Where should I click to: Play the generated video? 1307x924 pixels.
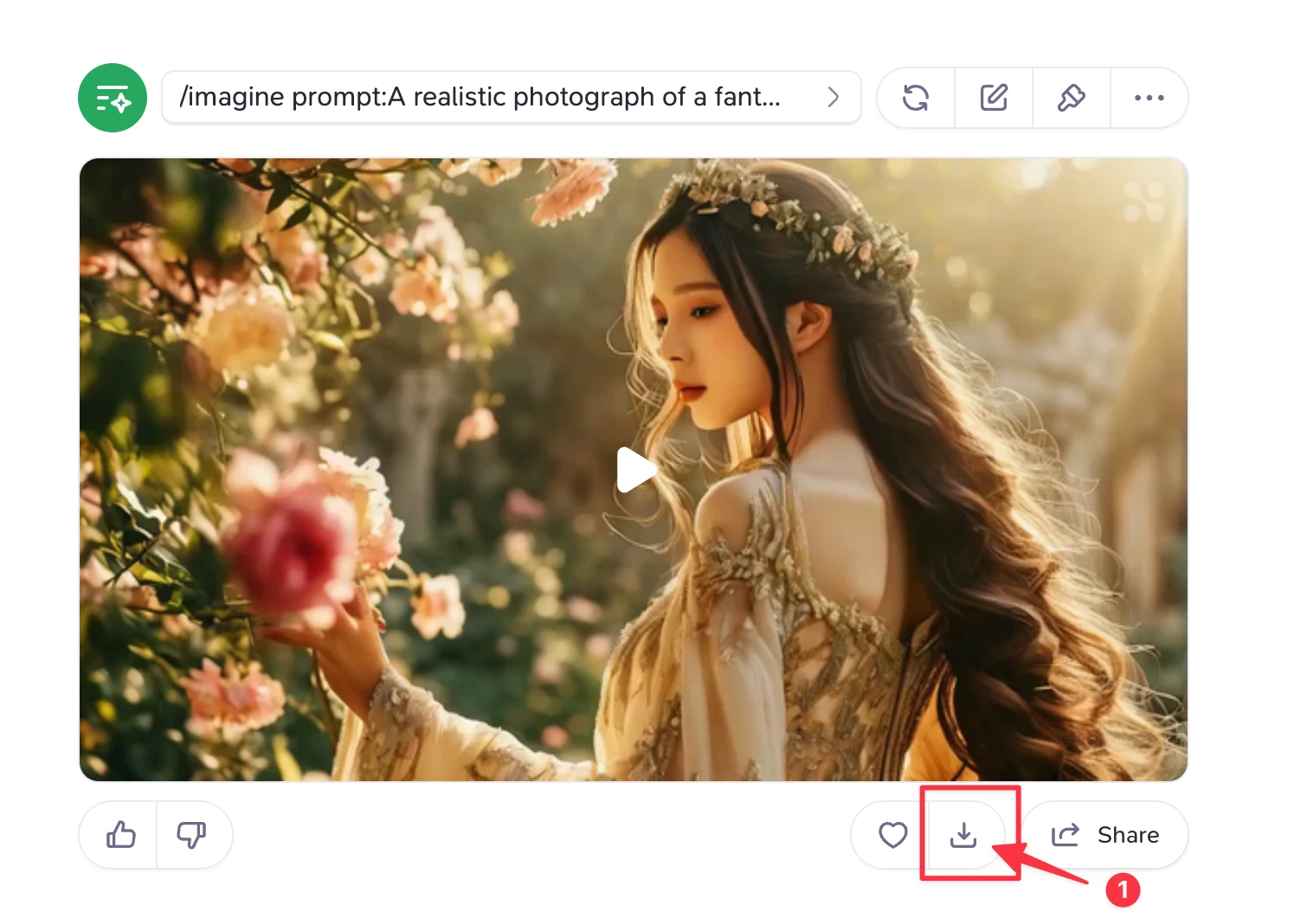pyautogui.click(x=635, y=470)
